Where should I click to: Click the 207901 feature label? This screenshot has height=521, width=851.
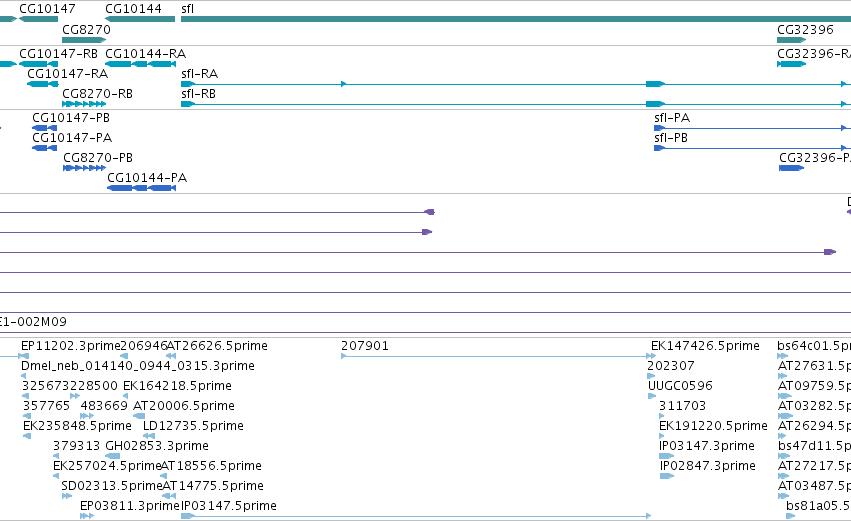365,346
